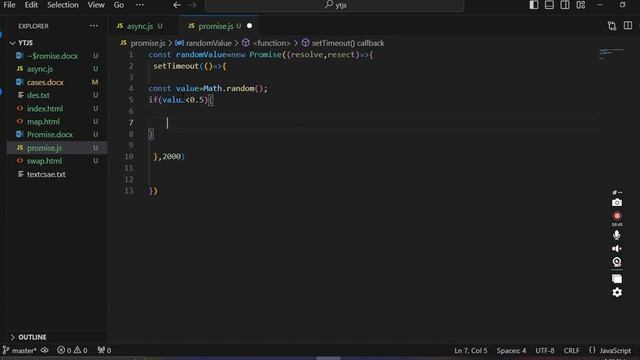Image resolution: width=640 pixels, height=360 pixels.
Task: Open async.js in Explorer
Action: 40,69
